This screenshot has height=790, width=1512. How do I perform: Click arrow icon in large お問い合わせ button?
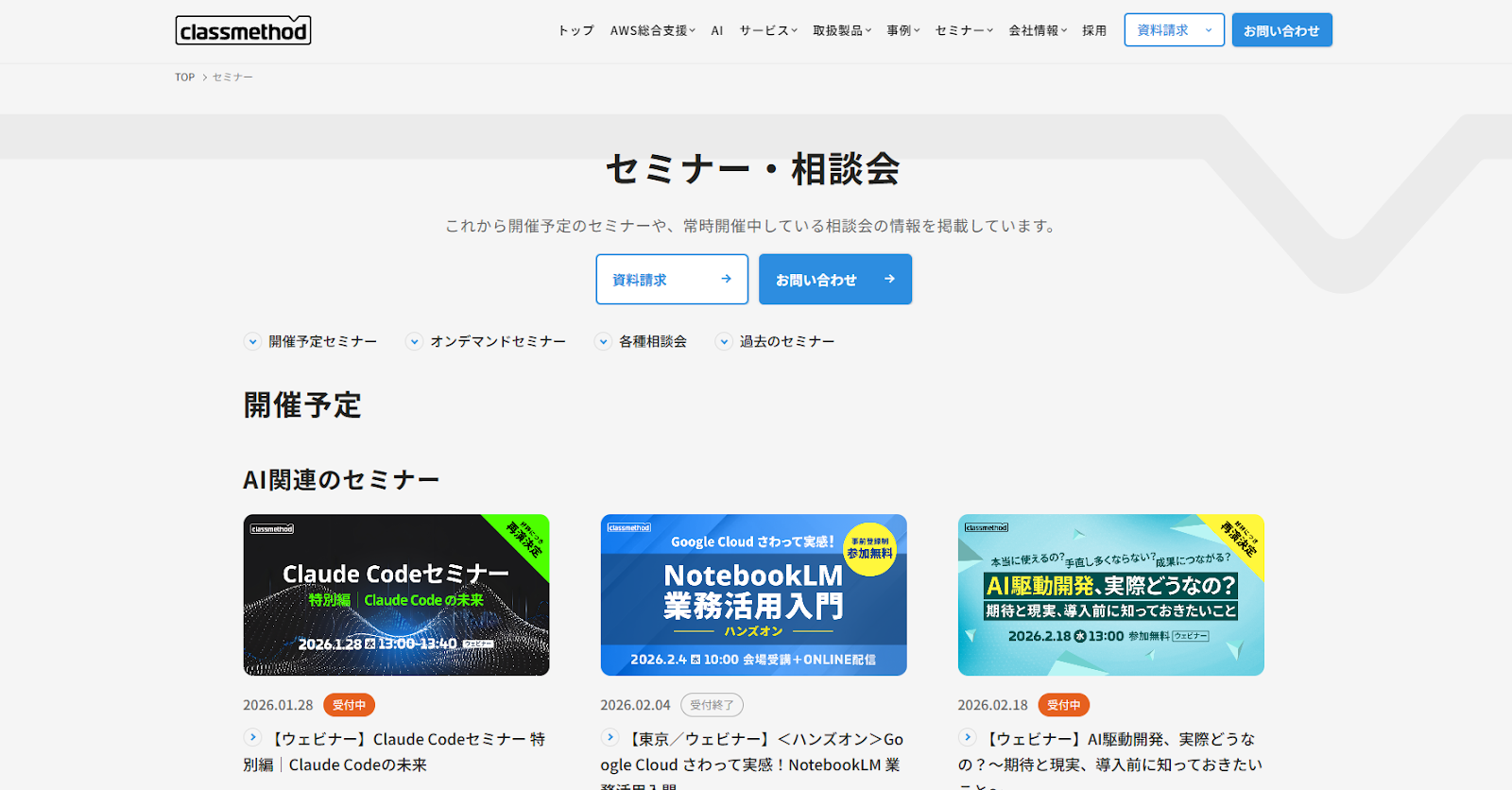point(889,279)
